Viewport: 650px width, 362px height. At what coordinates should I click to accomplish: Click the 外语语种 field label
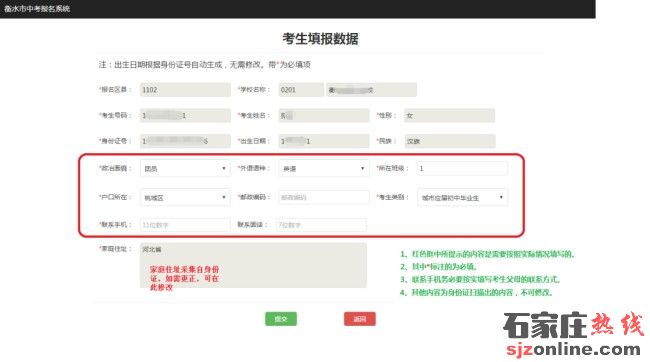click(254, 168)
